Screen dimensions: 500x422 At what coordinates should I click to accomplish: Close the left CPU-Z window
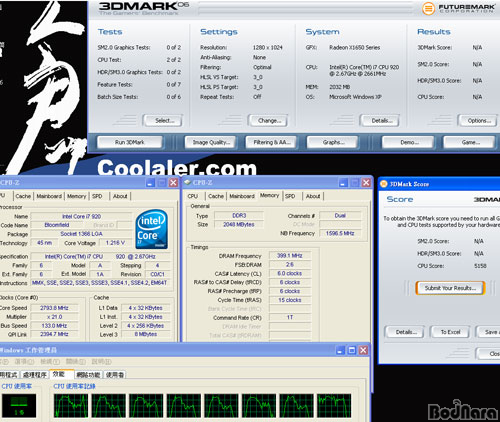[173, 182]
